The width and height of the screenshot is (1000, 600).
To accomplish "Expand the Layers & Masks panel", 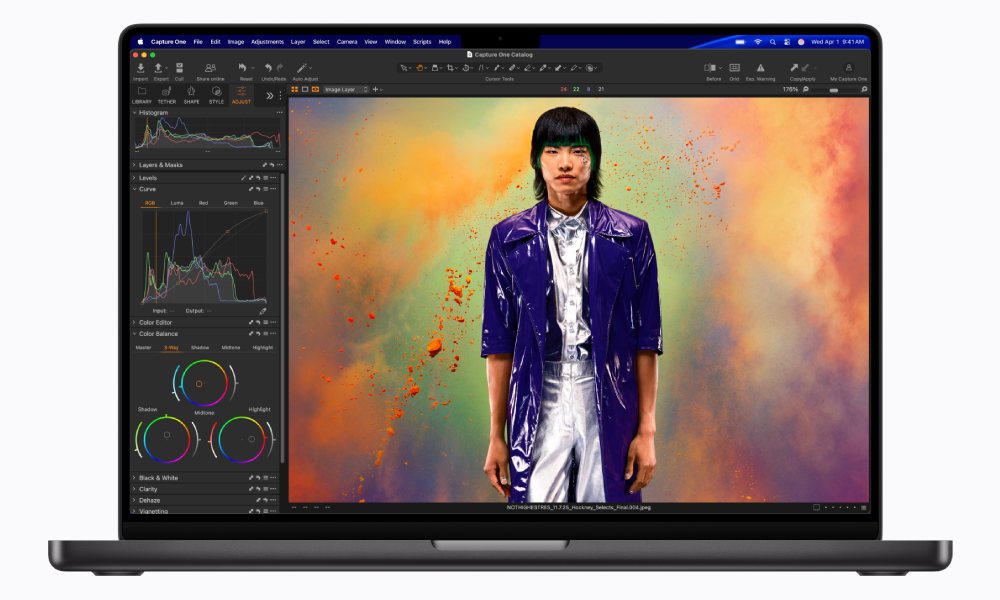I will click(135, 165).
